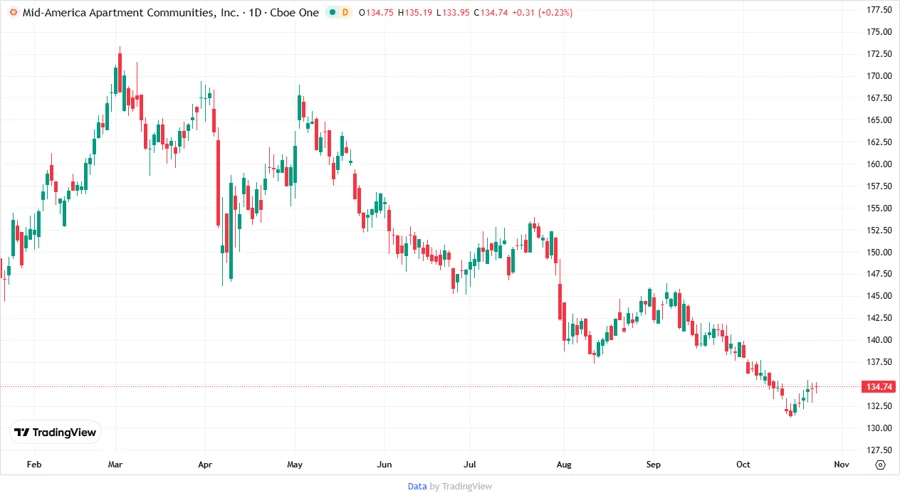The image size is (900, 498).
Task: Click the 'by TradingView' attribution link
Action: click(461, 486)
